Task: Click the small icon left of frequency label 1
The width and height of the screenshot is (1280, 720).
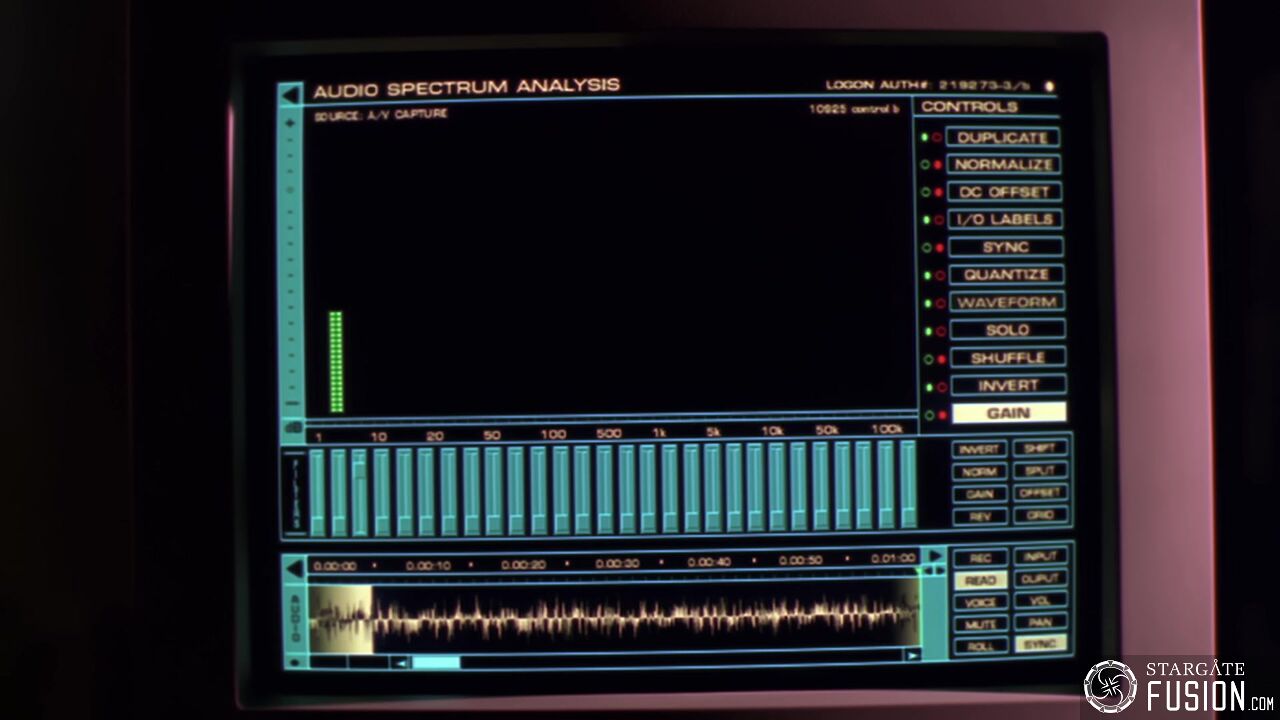Action: pyautogui.click(x=293, y=428)
